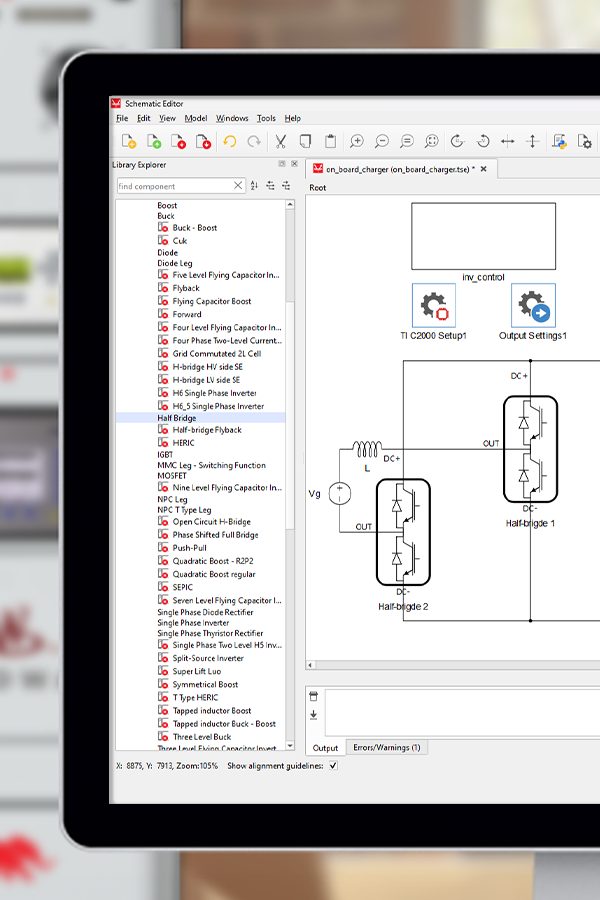
Task: Select the Half-bridge 2 component on canvas
Action: [x=403, y=532]
